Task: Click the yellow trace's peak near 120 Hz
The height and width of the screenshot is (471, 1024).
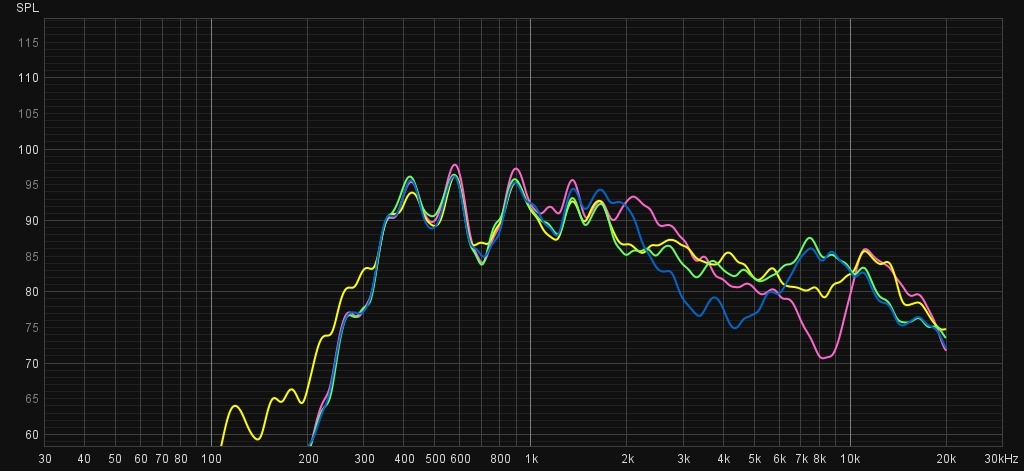Action: coord(235,406)
